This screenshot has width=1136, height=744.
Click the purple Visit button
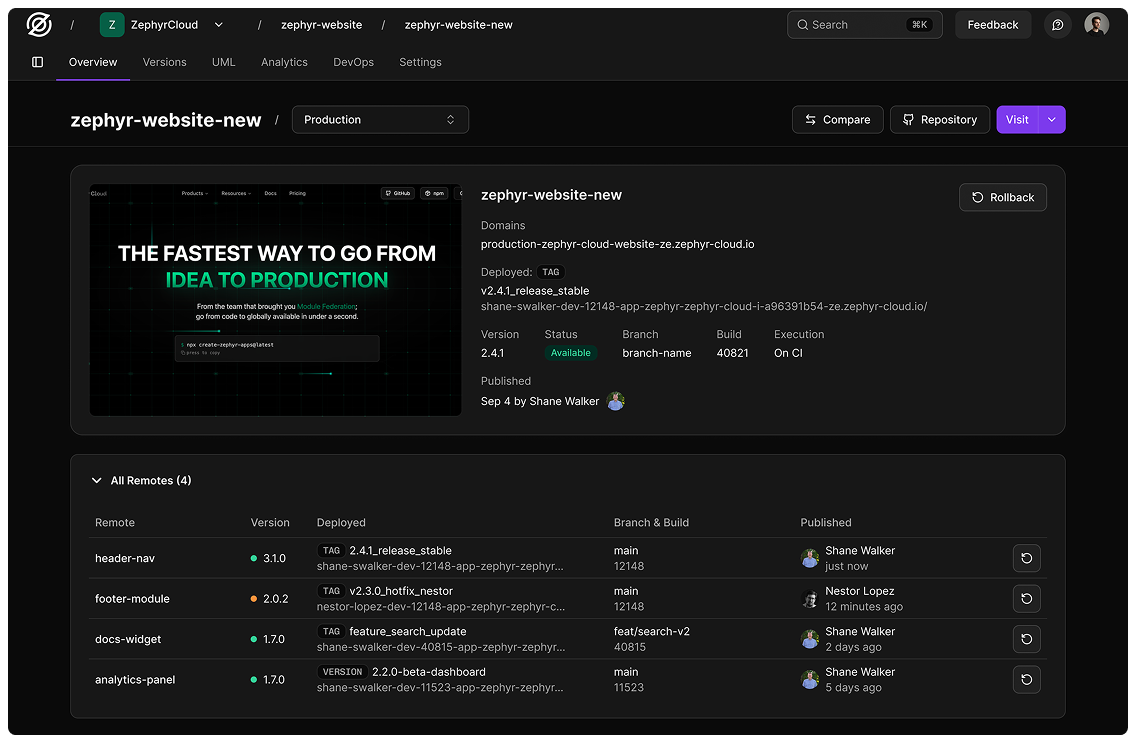[1017, 120]
